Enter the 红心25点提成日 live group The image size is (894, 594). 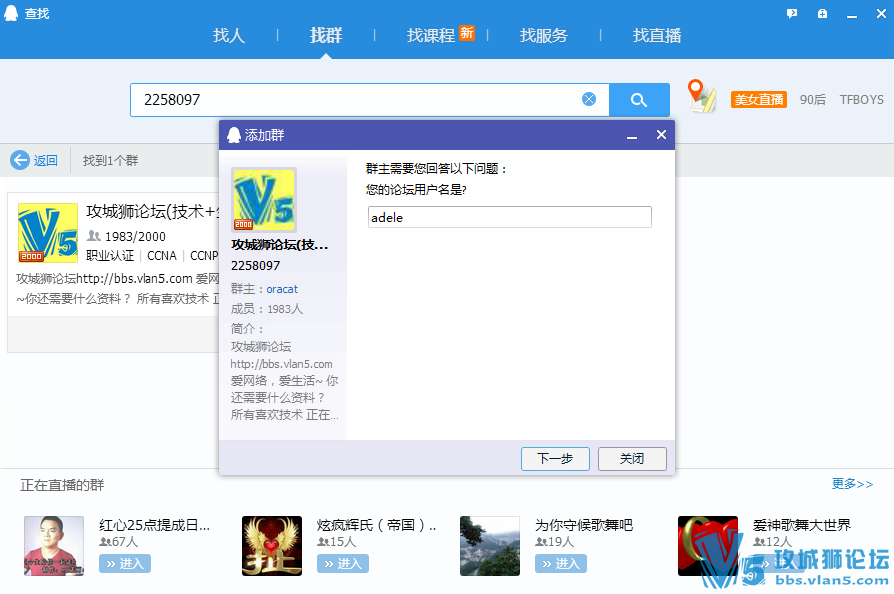pos(127,564)
